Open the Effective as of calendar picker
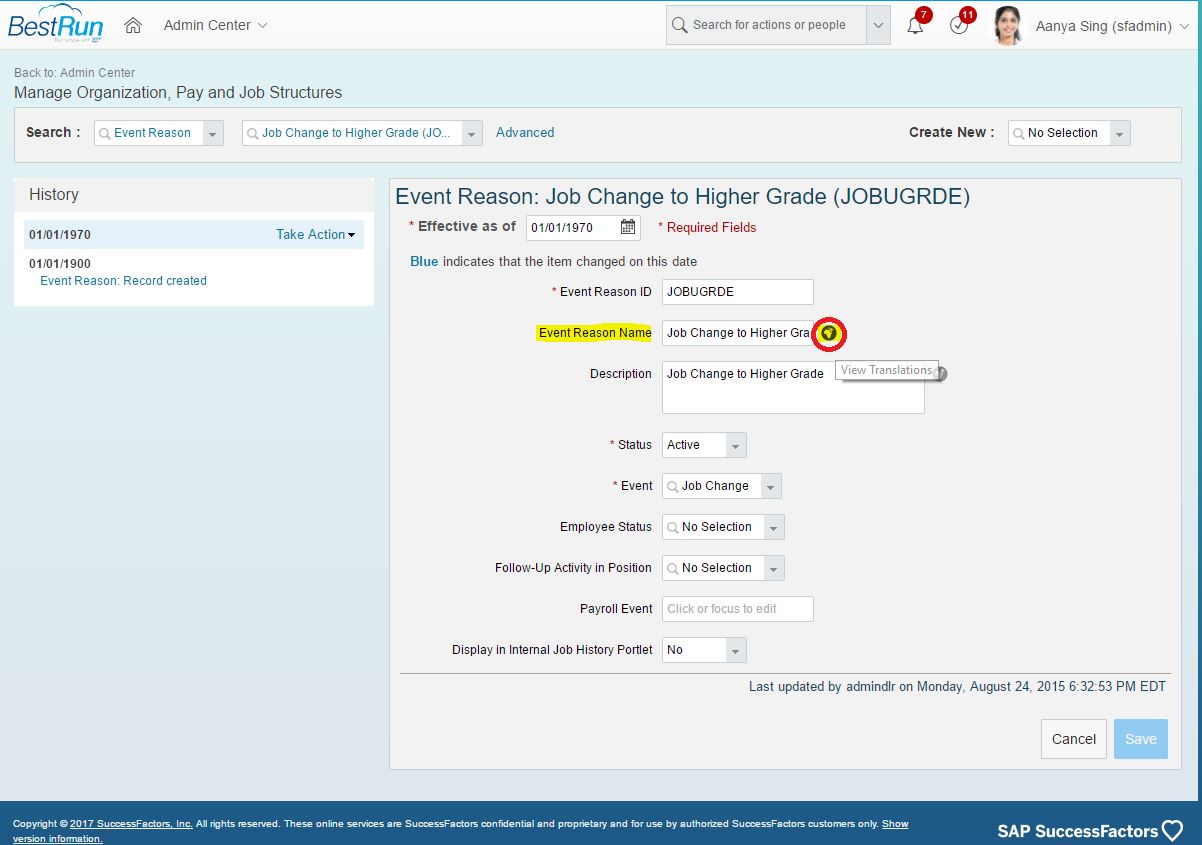 [628, 227]
